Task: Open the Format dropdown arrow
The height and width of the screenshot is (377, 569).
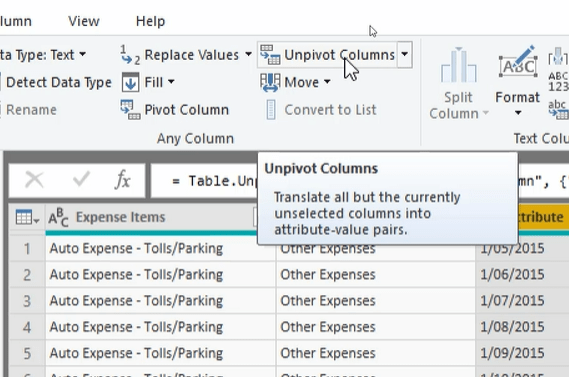Action: pos(518,113)
